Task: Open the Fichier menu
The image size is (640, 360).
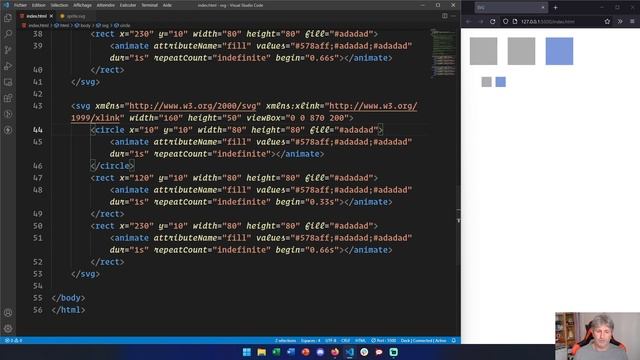Action: tap(20, 5)
